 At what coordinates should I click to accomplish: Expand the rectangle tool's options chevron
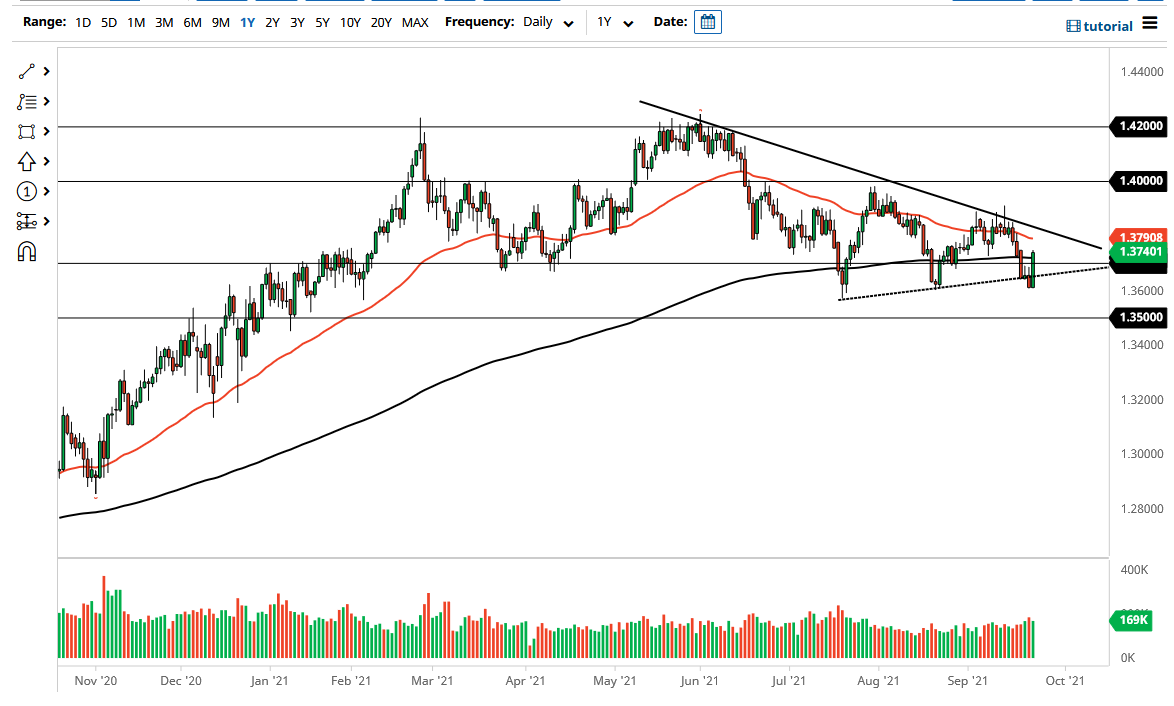point(44,131)
